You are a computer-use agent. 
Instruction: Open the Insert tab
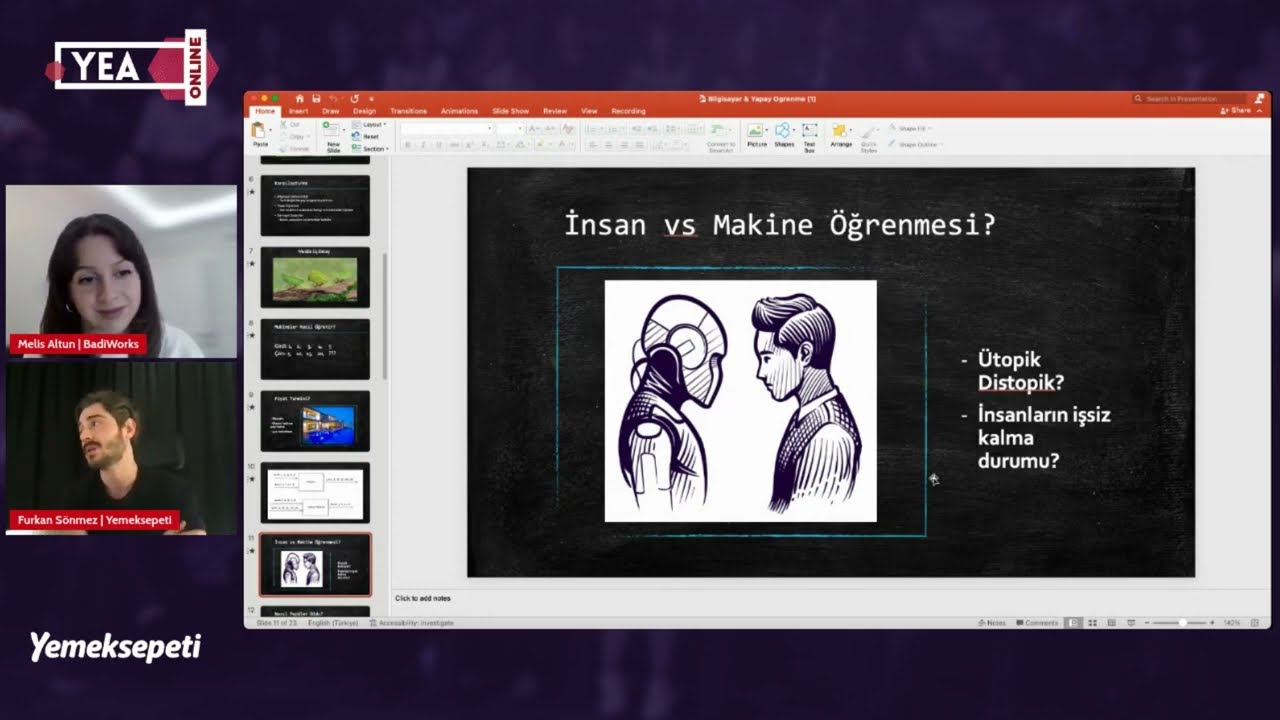pyautogui.click(x=299, y=111)
